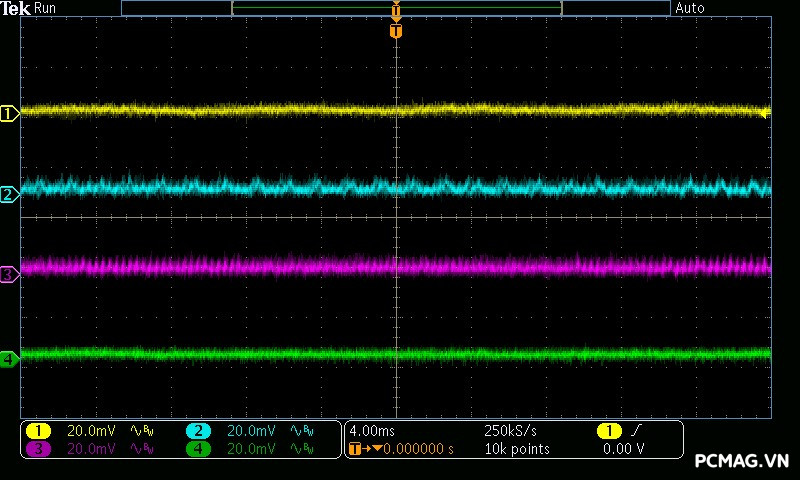Click the 4.00ms horizontal timebase readout
Screen dimensions: 800x480
372,431
